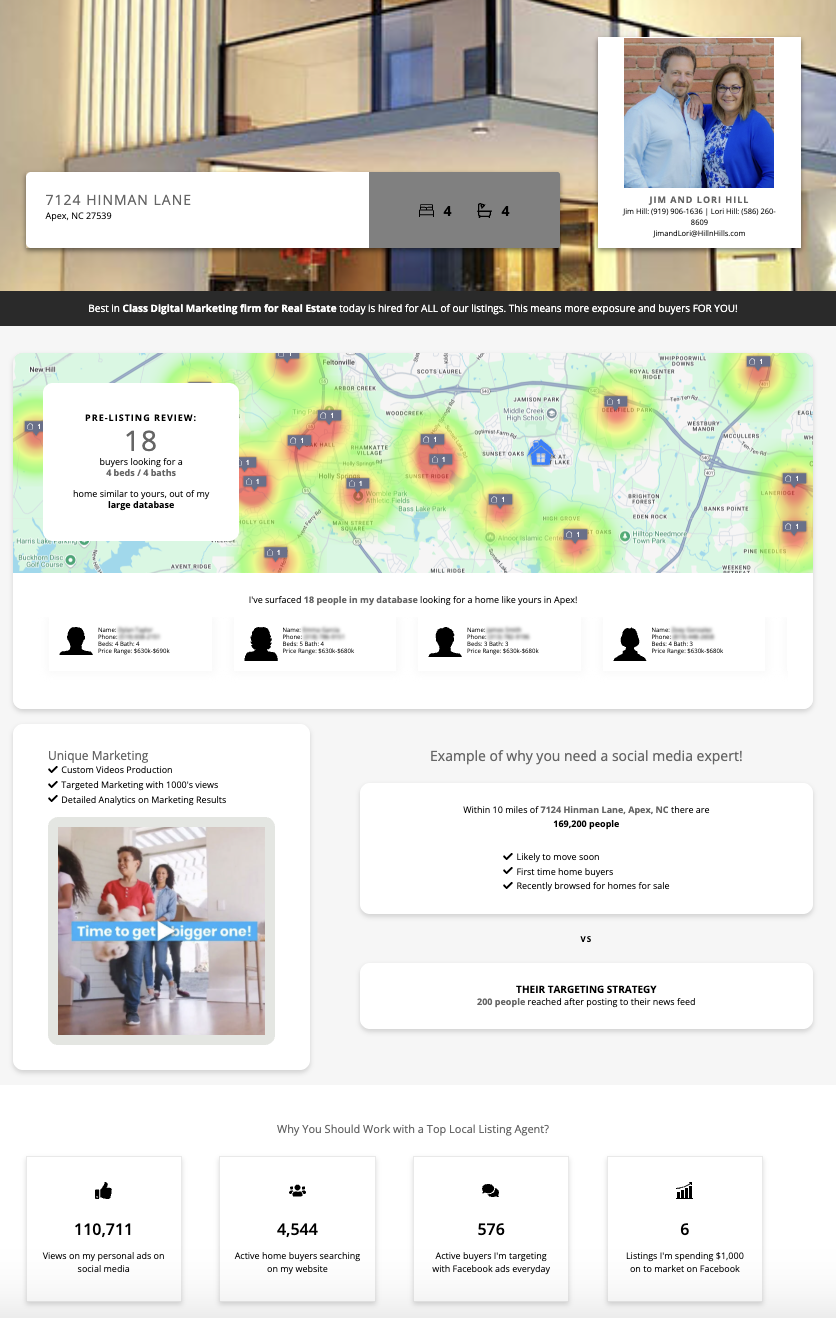The height and width of the screenshot is (1318, 836).
Task: Click the bar chart icon above 6
Action: click(684, 1190)
